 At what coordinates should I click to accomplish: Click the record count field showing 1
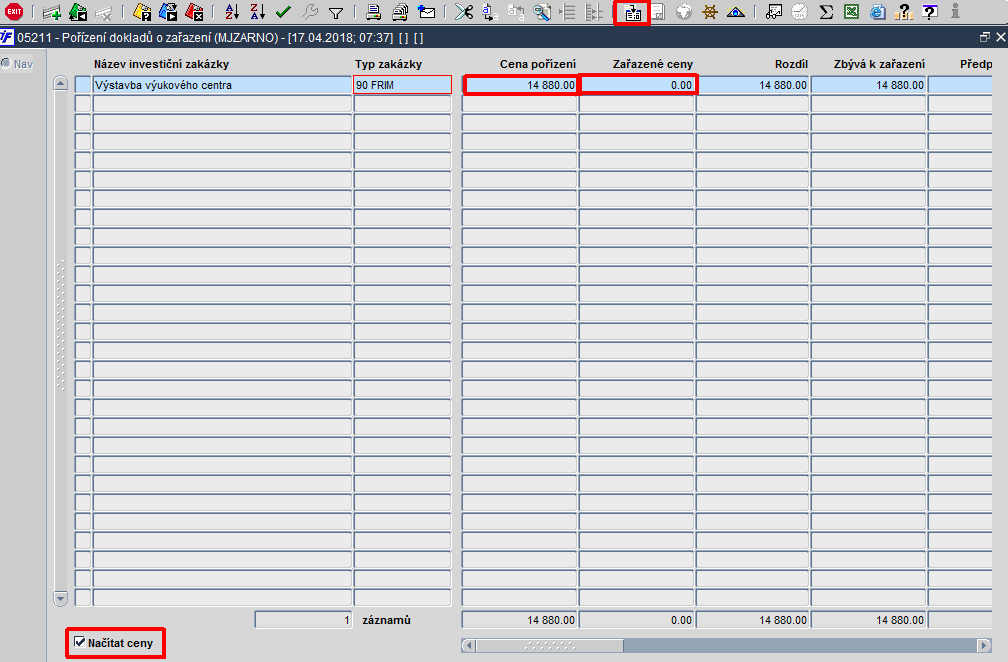pos(303,620)
